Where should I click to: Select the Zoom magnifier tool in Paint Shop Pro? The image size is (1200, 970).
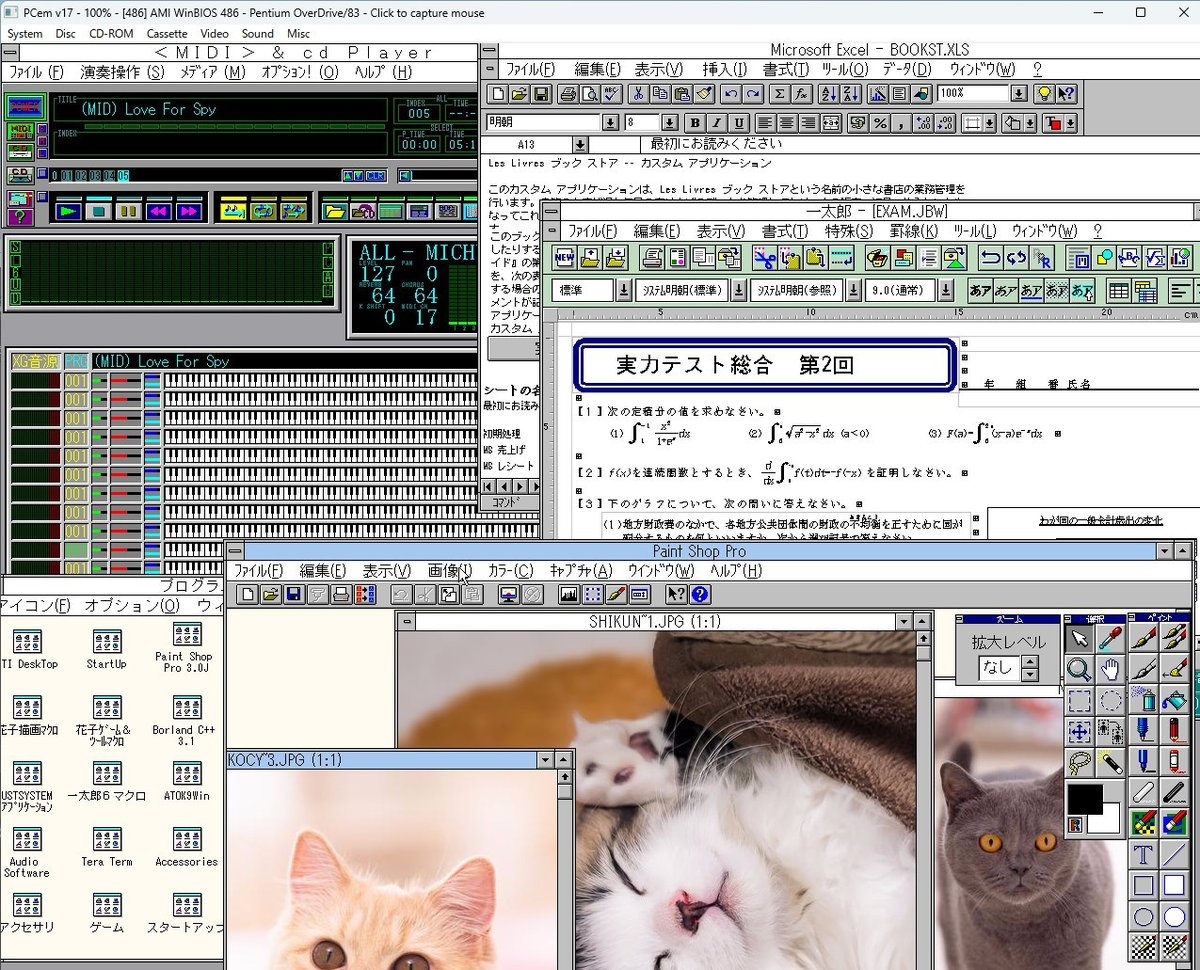(1077, 670)
